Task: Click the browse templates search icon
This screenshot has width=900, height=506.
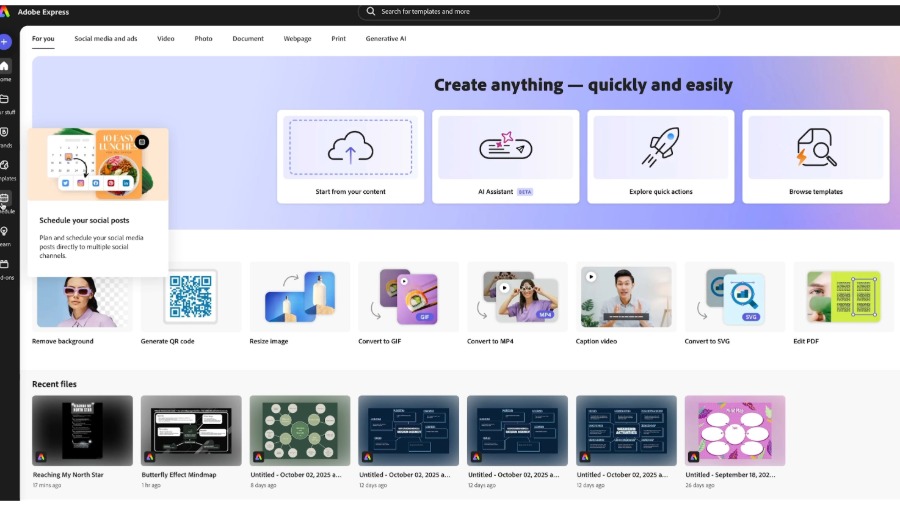Action: click(x=816, y=147)
